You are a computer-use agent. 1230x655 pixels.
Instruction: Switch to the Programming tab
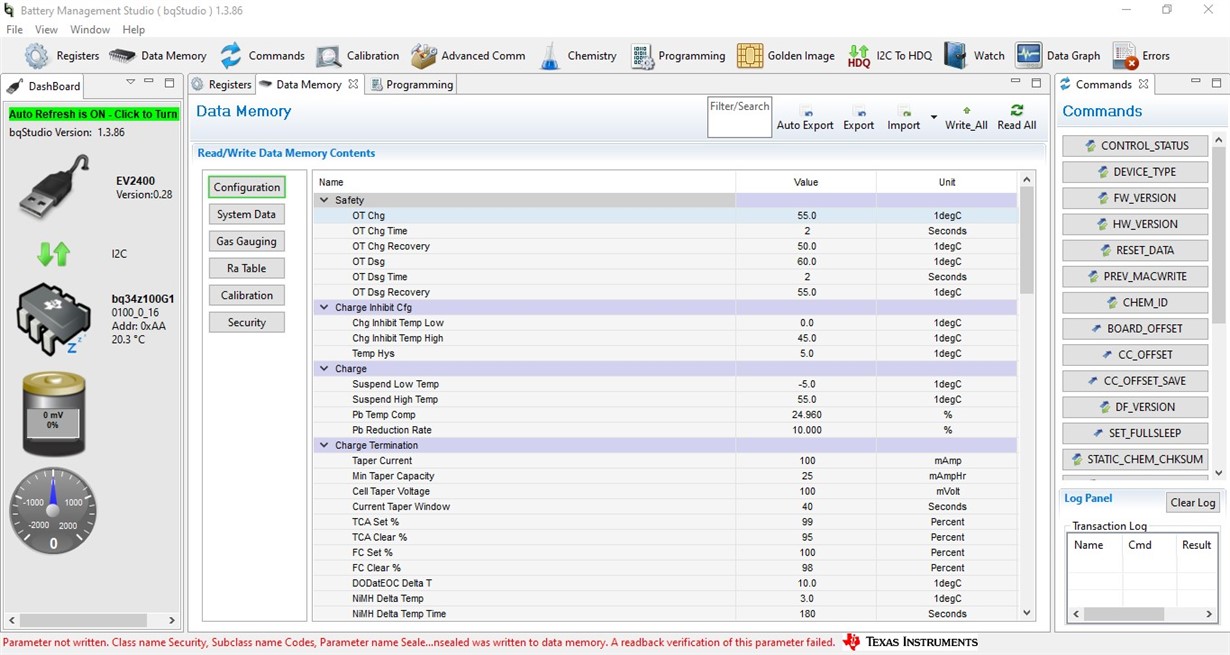pos(411,85)
